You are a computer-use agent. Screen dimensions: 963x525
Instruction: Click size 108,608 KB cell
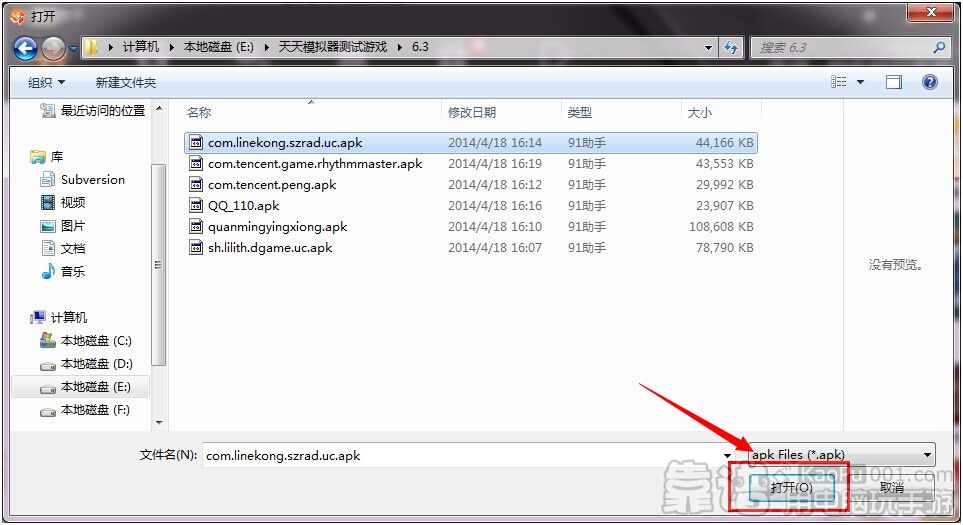click(721, 227)
